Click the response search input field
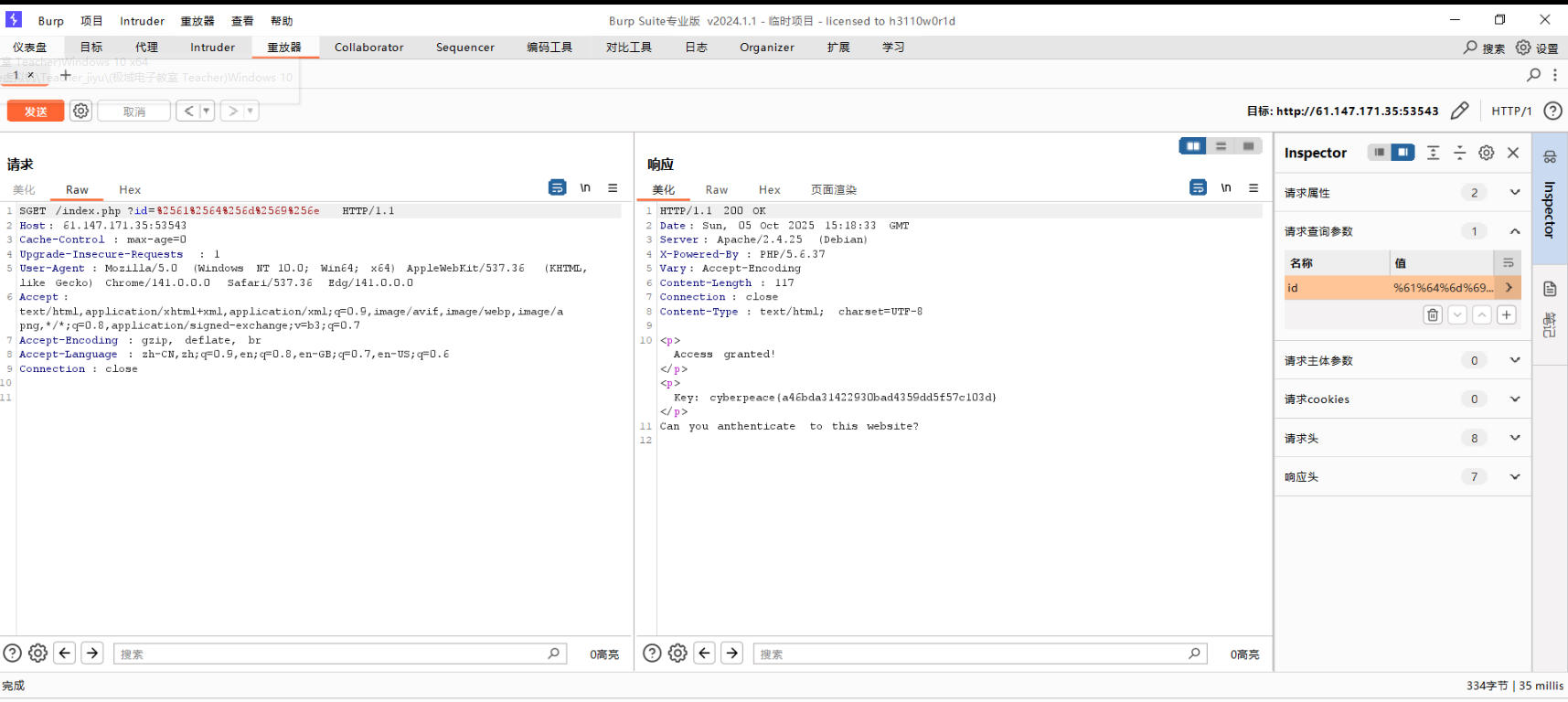Viewport: 1568px width, 702px height. 969,654
